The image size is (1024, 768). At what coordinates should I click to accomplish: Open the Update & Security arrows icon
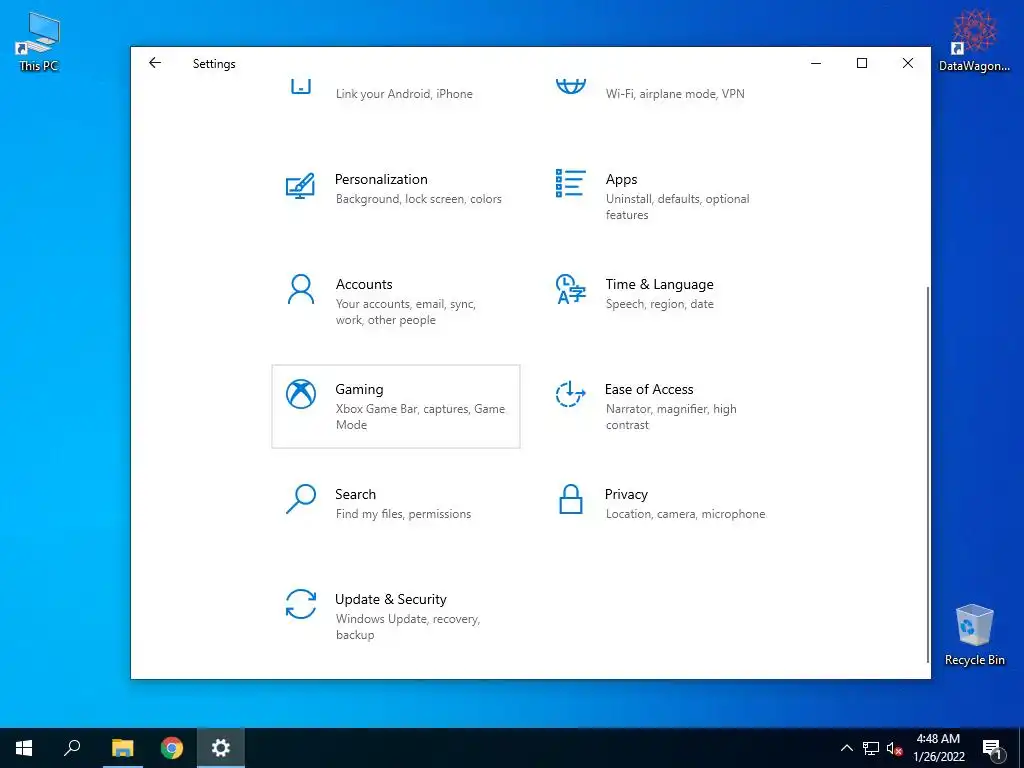pyautogui.click(x=300, y=604)
